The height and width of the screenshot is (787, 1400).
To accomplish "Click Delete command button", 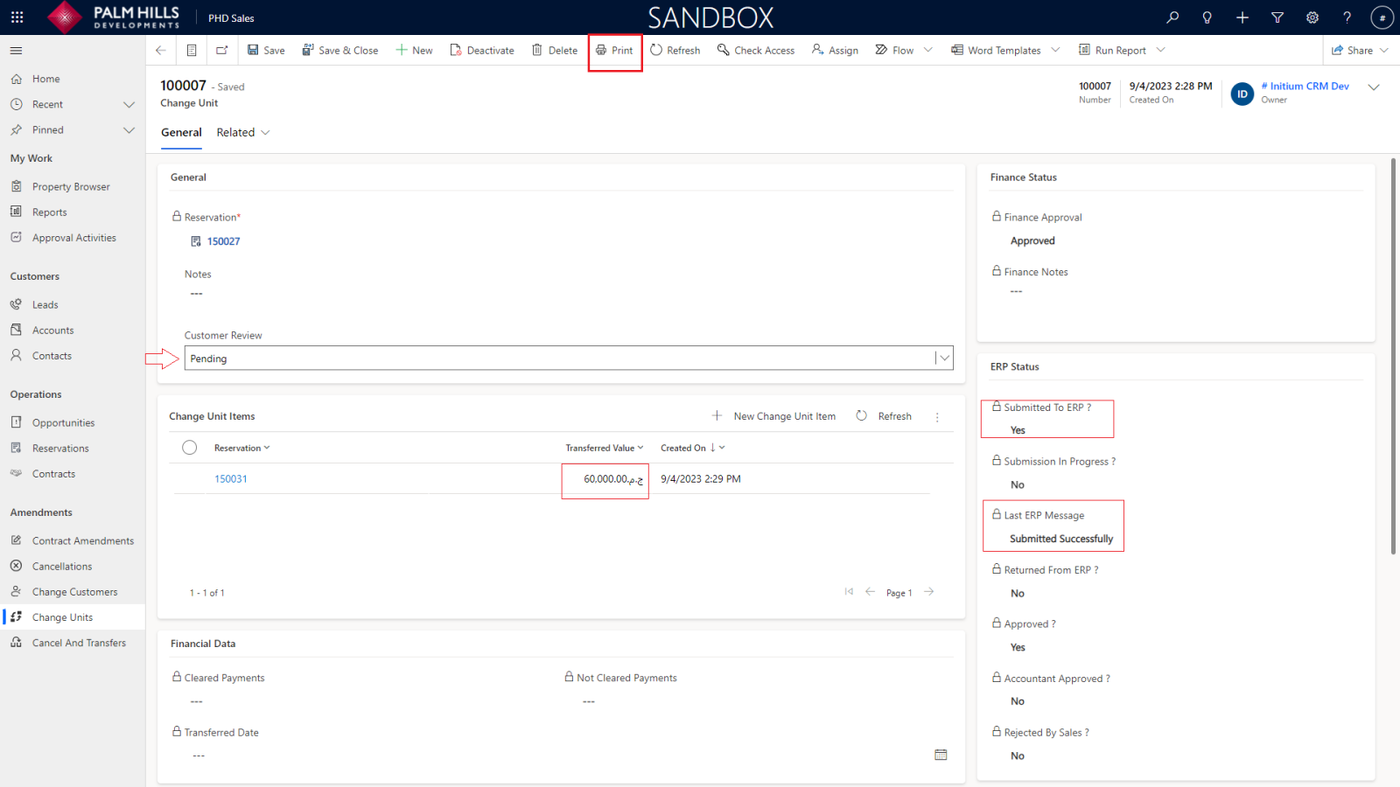I will coord(554,50).
